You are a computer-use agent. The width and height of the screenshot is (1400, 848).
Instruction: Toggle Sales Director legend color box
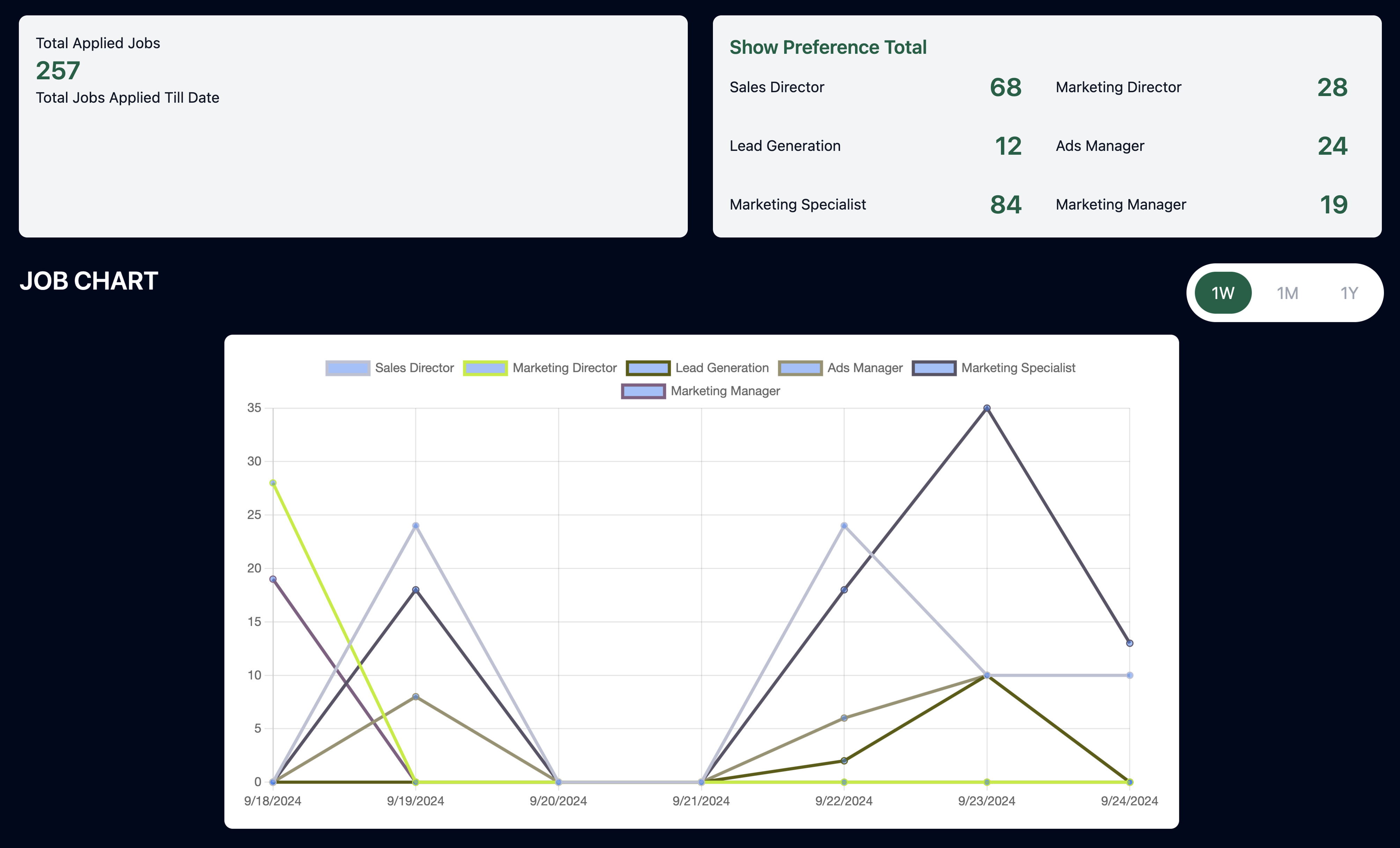(x=348, y=368)
